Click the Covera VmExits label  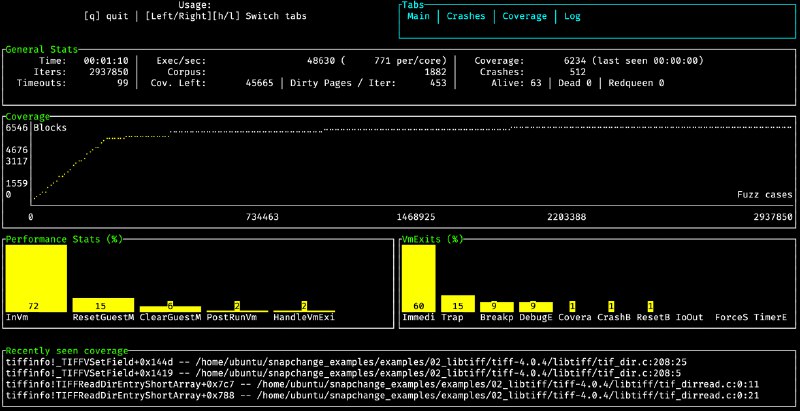[575, 317]
